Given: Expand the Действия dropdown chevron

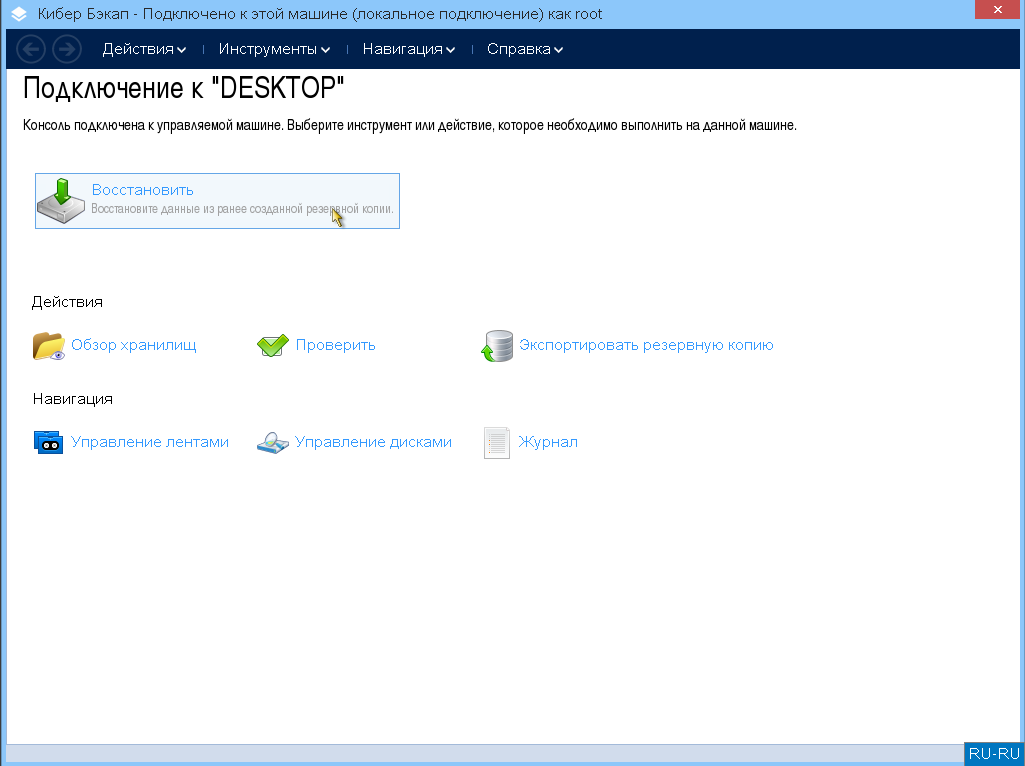Looking at the screenshot, I should point(181,50).
